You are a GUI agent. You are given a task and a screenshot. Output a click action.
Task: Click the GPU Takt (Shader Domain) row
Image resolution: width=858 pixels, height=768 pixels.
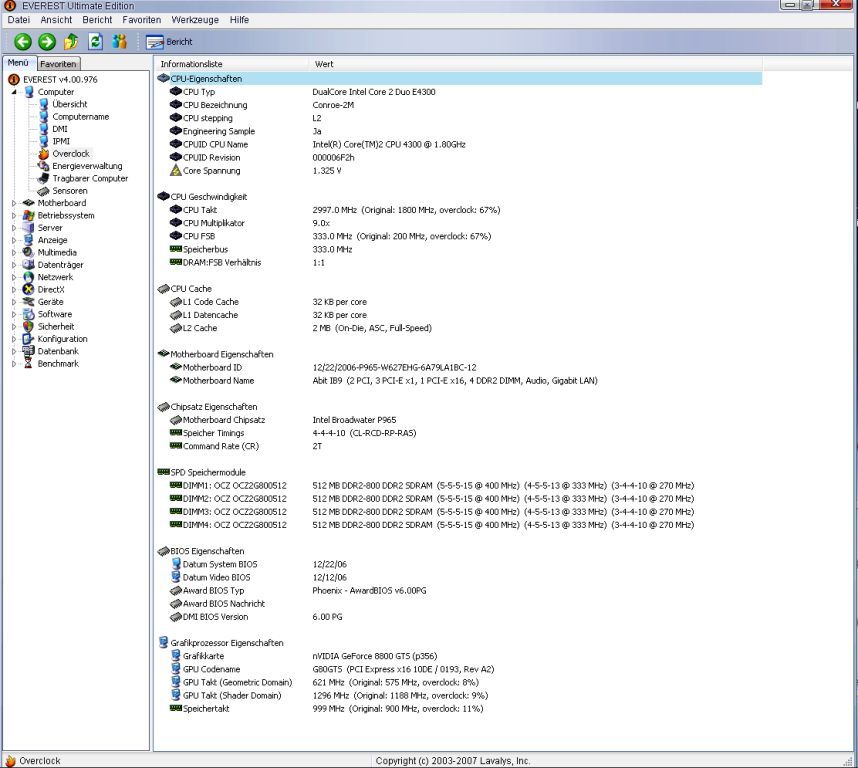coord(459,696)
